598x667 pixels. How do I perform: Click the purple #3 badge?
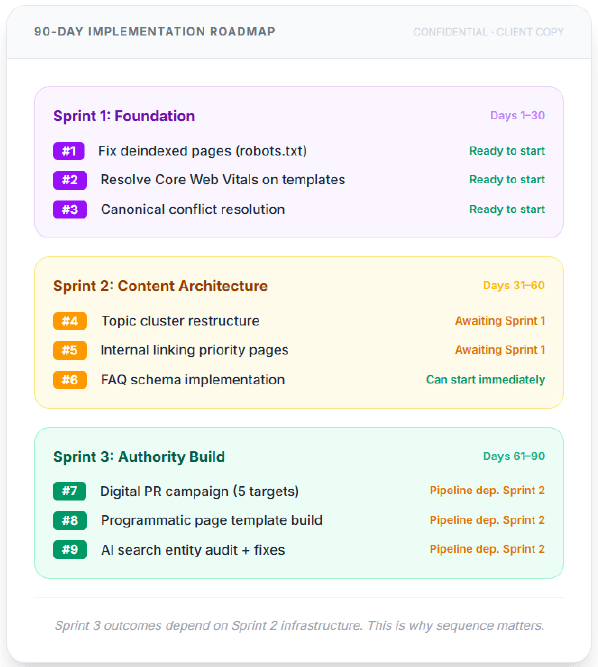coord(70,209)
